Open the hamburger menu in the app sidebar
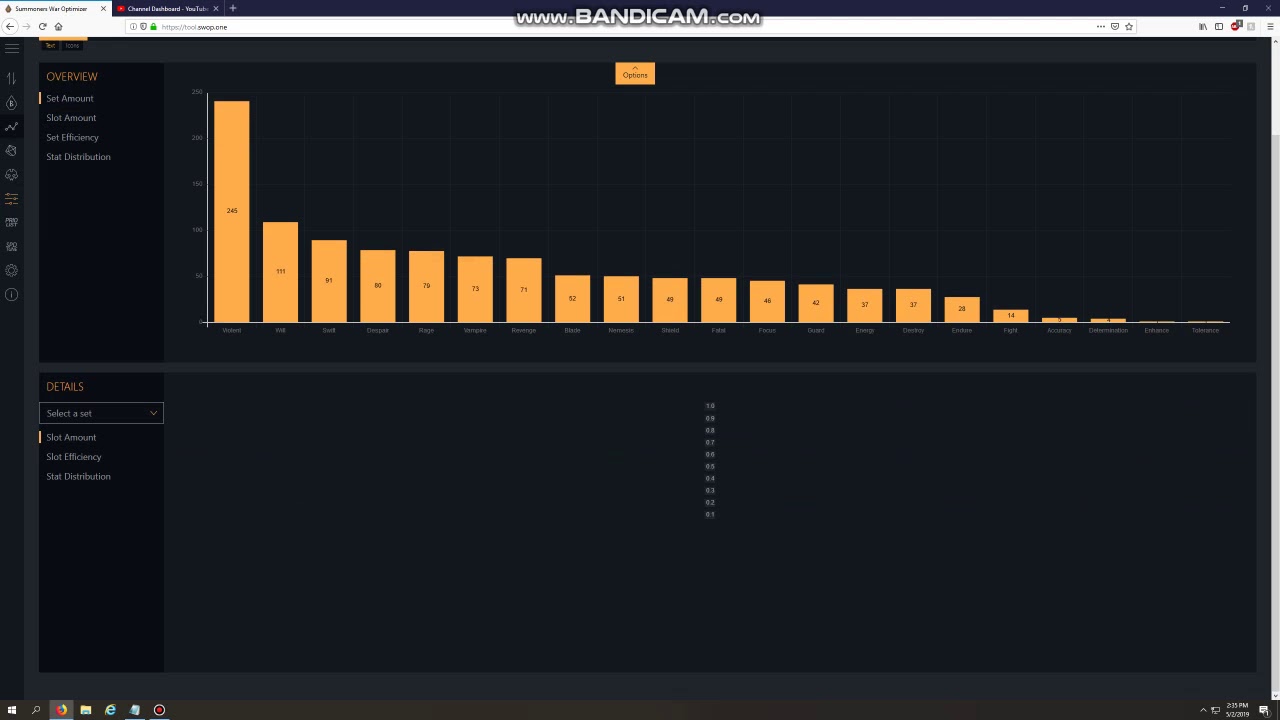The height and width of the screenshot is (720, 1280). coord(11,47)
